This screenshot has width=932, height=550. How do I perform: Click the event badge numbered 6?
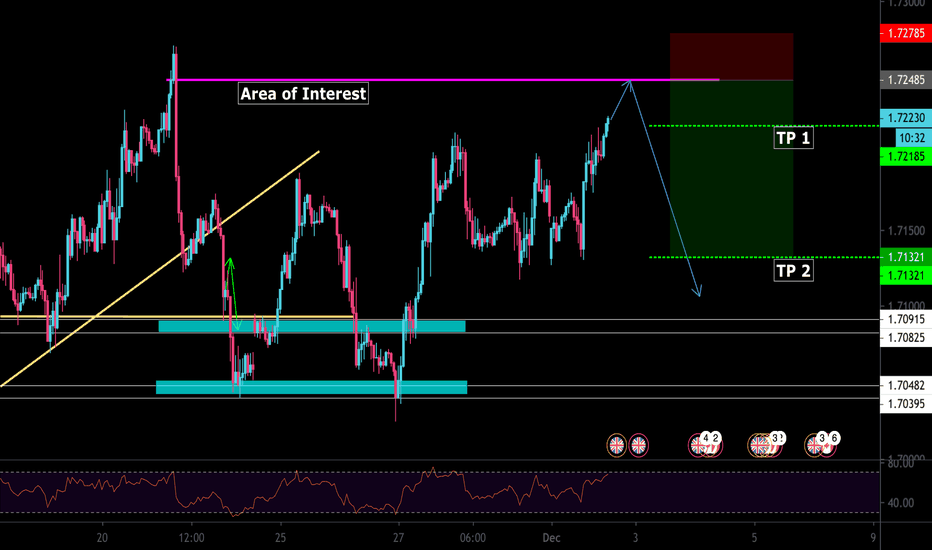tap(834, 438)
